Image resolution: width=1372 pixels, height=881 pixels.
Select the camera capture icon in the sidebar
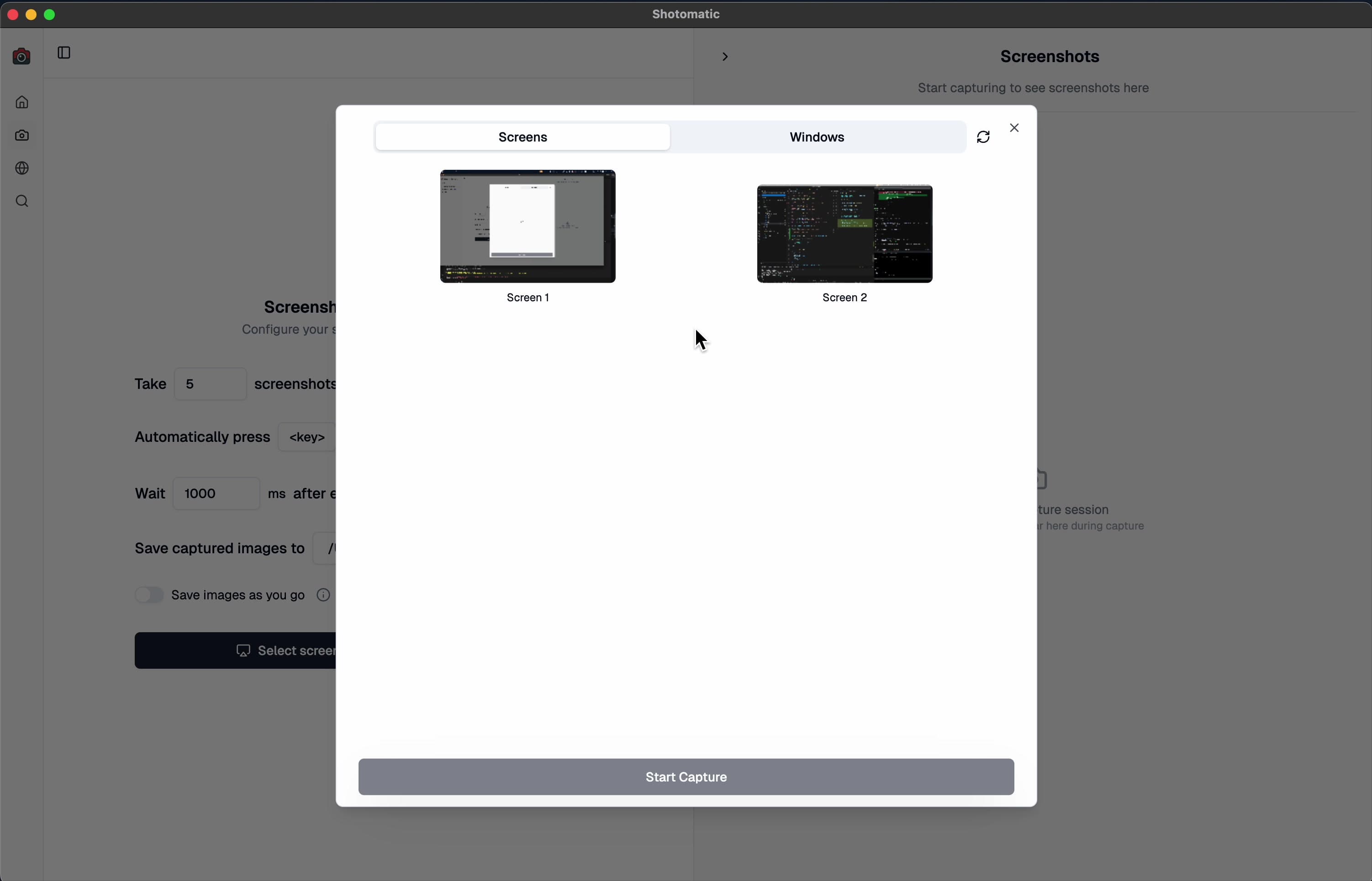[22, 135]
